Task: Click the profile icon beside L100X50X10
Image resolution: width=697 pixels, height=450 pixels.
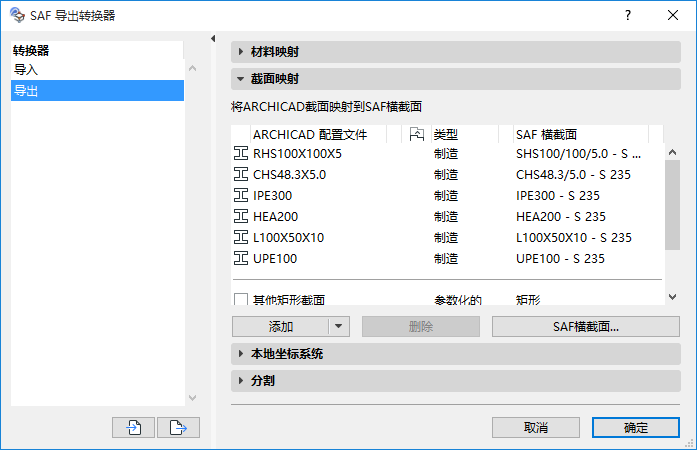Action: pyautogui.click(x=241, y=237)
